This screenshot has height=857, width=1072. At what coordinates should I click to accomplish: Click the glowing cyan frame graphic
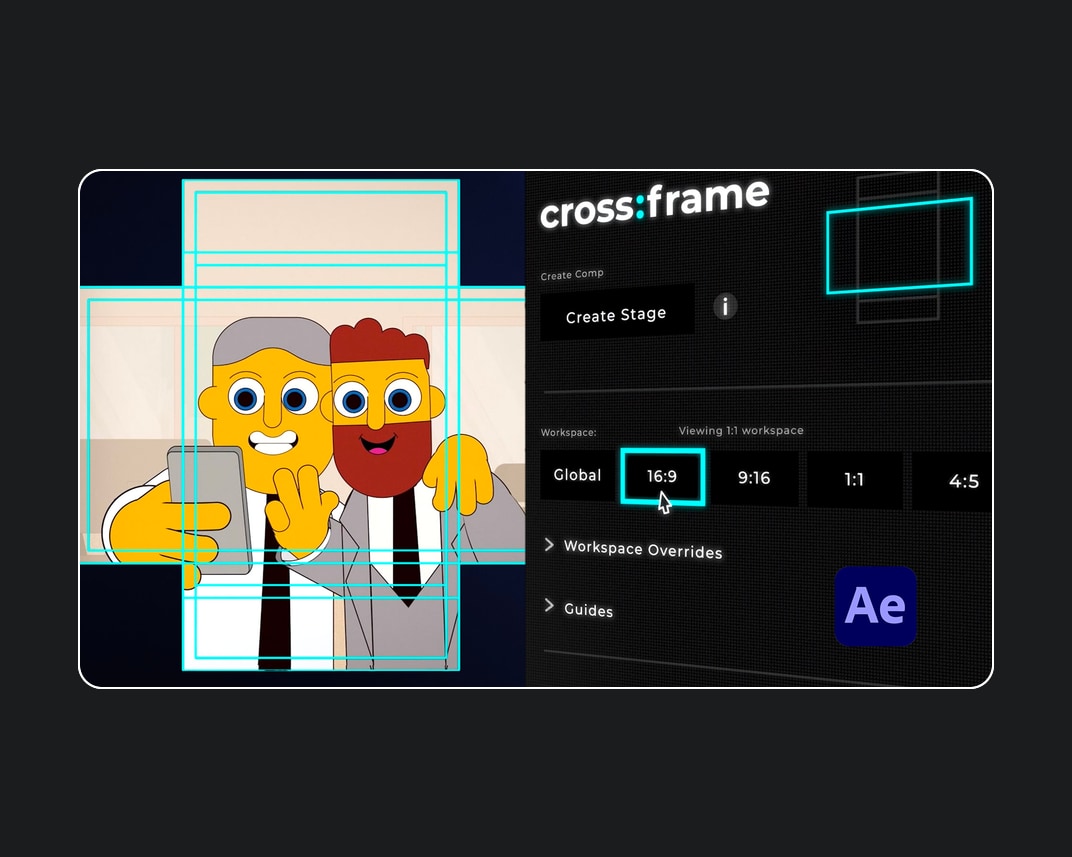899,245
